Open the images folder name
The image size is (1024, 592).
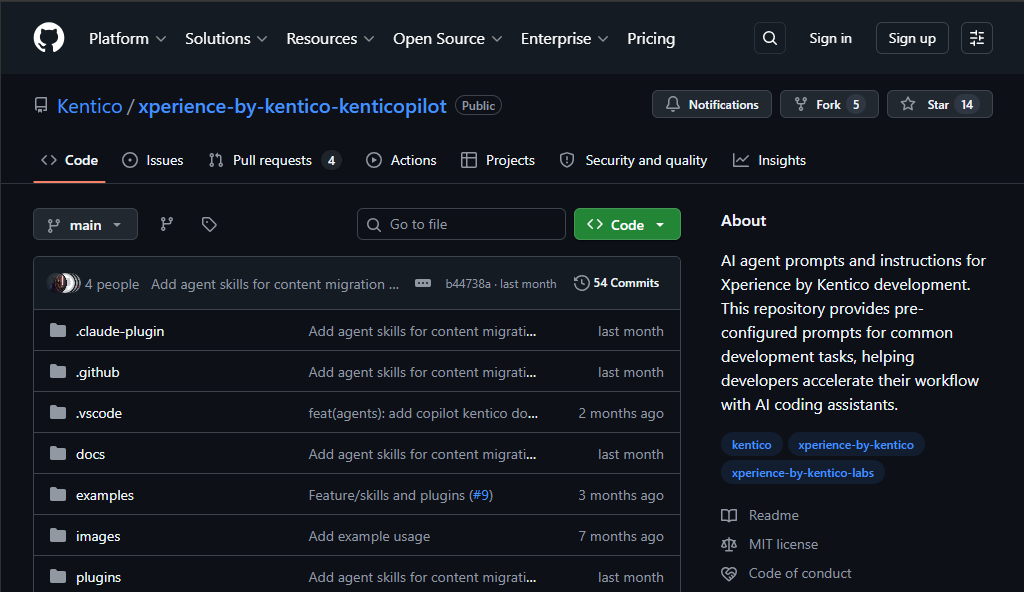(x=98, y=536)
